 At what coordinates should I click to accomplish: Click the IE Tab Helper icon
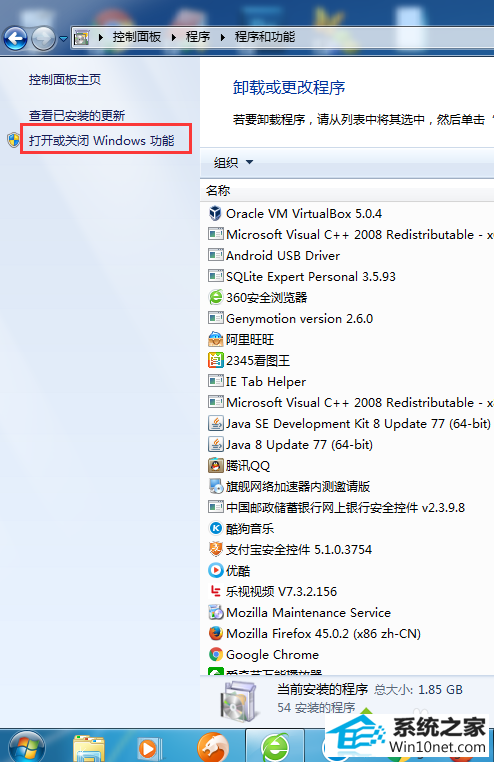click(x=215, y=381)
